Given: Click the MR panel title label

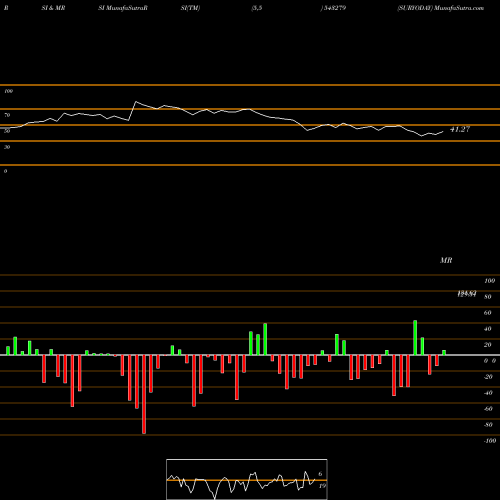Looking at the screenshot, I should (x=446, y=260).
